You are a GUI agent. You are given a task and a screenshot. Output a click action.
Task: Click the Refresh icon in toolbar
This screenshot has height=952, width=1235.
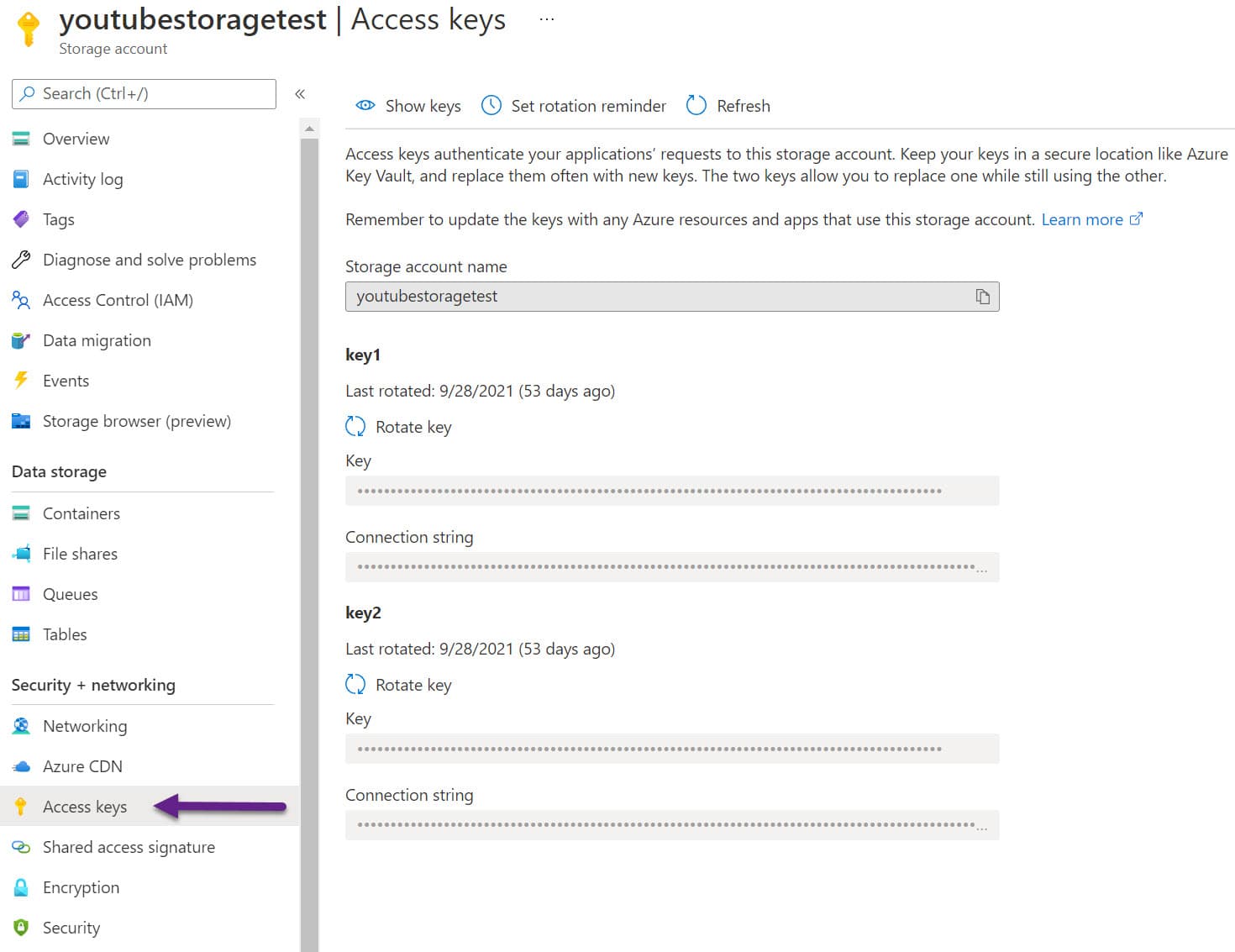(x=696, y=106)
